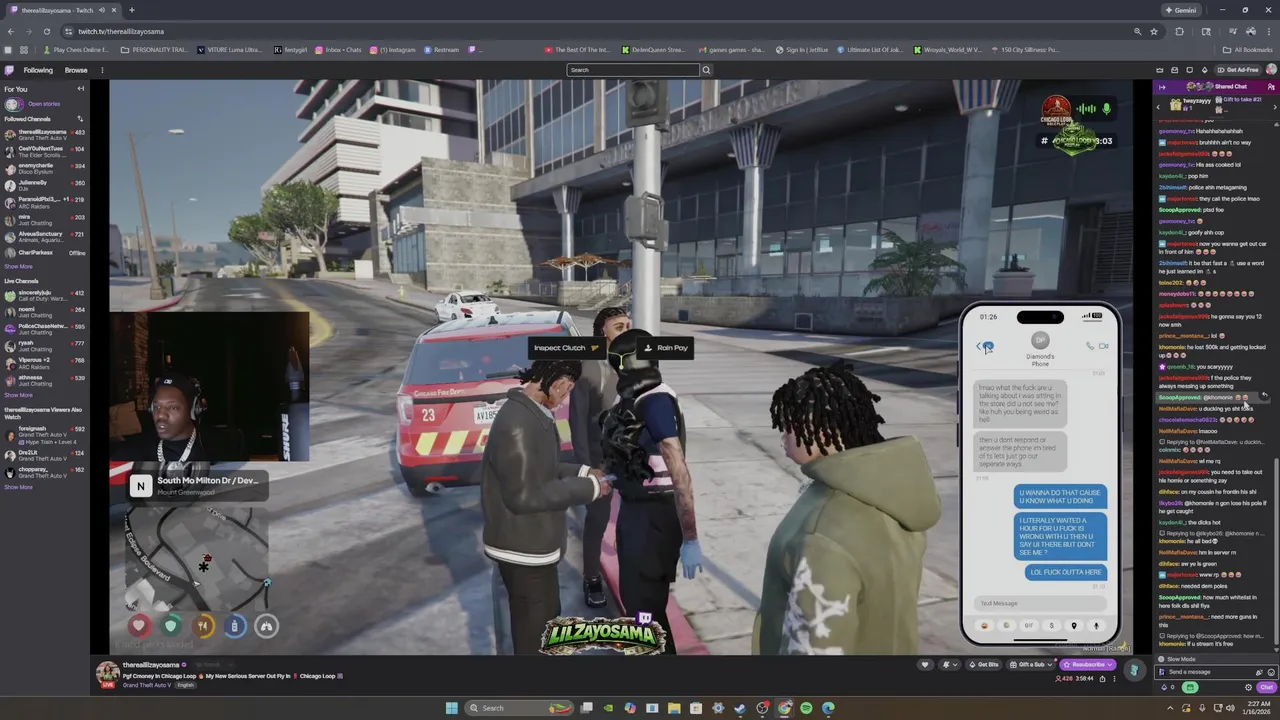This screenshot has width=1280, height=720.
Task: Collapse the For You sidebar
Action: [x=81, y=89]
